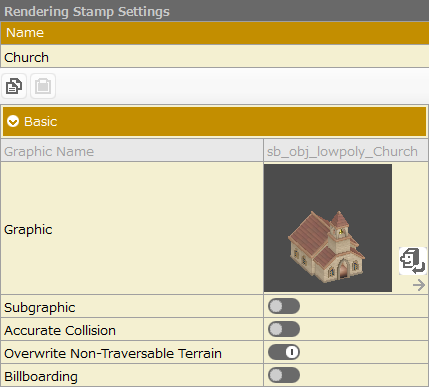Enable the Subgraphic toggle
This screenshot has width=429, height=387.
(x=284, y=306)
